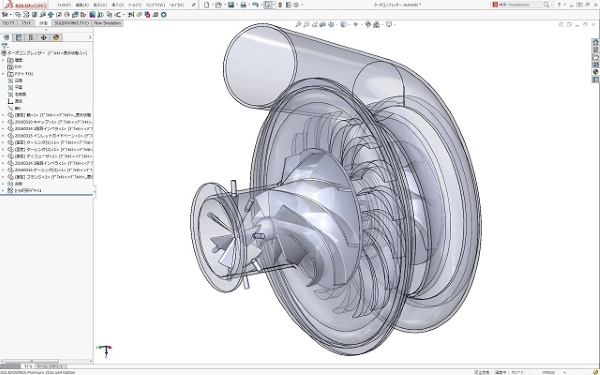The height and width of the screenshot is (375, 600).
Task: Open the DisplayManager appearance sphere tab
Action: [56, 38]
